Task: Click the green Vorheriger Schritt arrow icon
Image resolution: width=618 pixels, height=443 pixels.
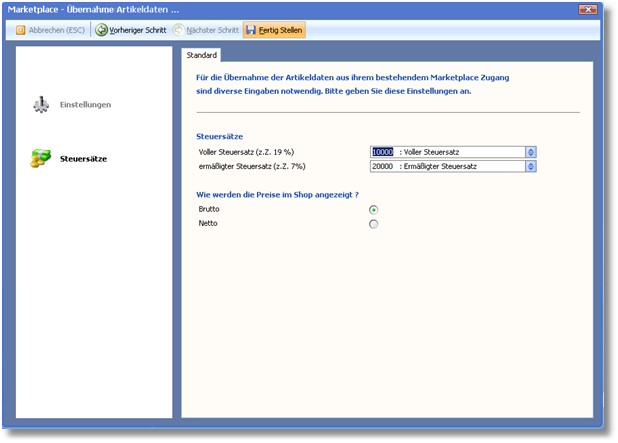Action: click(x=102, y=30)
